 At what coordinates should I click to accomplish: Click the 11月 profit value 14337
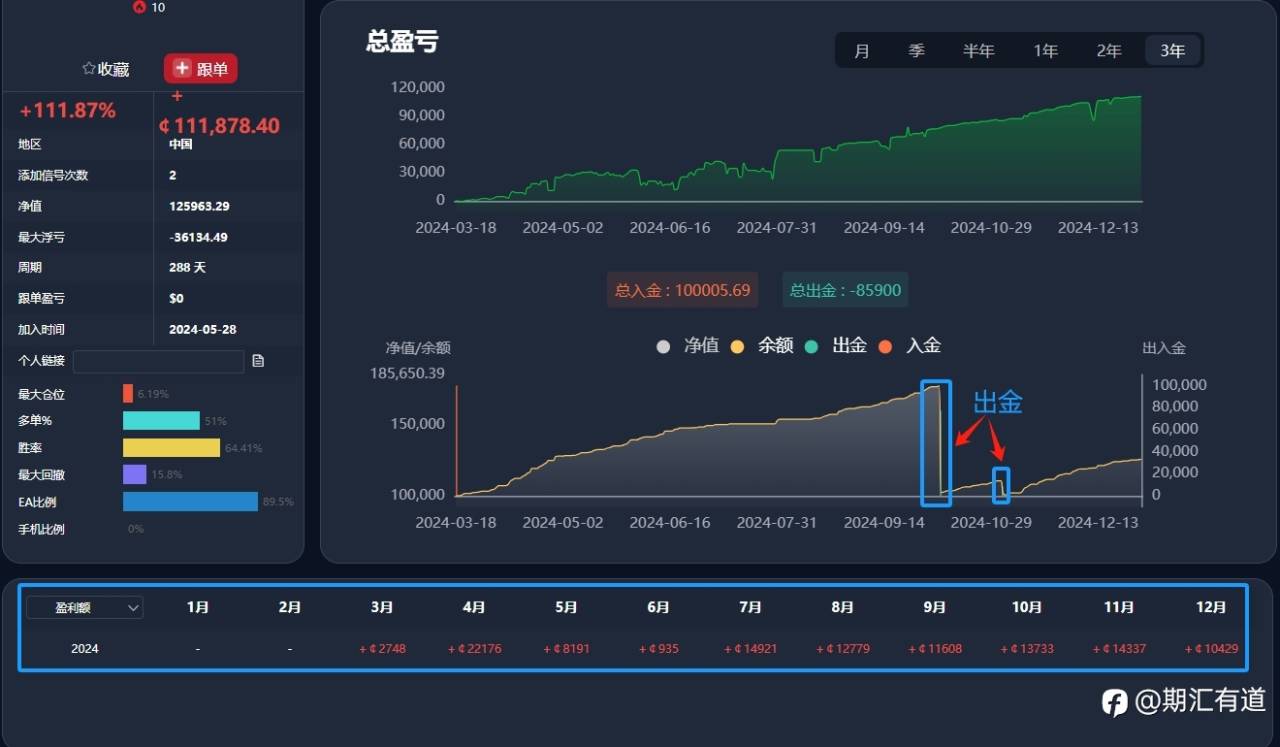[1119, 649]
